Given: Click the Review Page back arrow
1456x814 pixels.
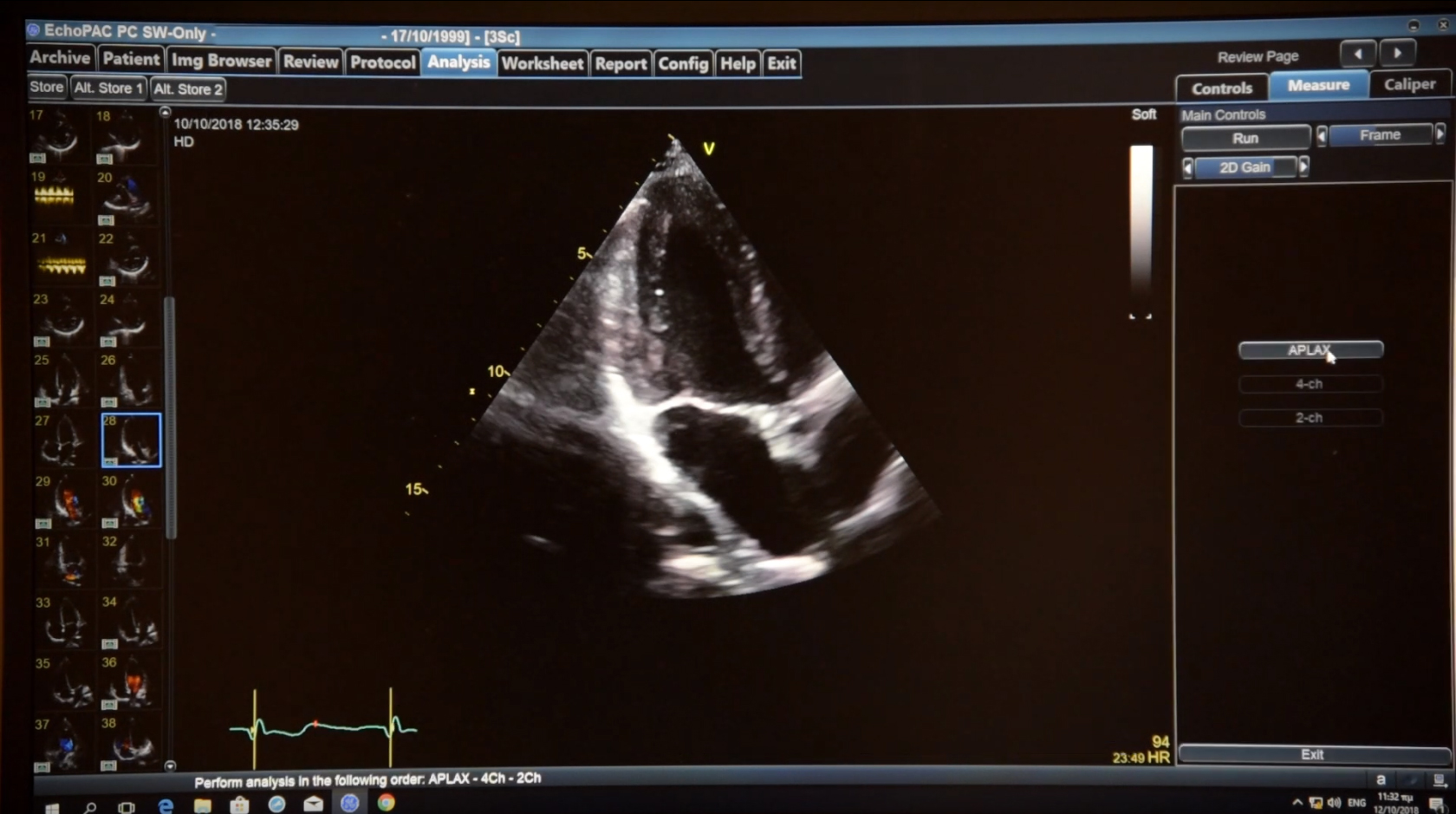Looking at the screenshot, I should click(1357, 53).
